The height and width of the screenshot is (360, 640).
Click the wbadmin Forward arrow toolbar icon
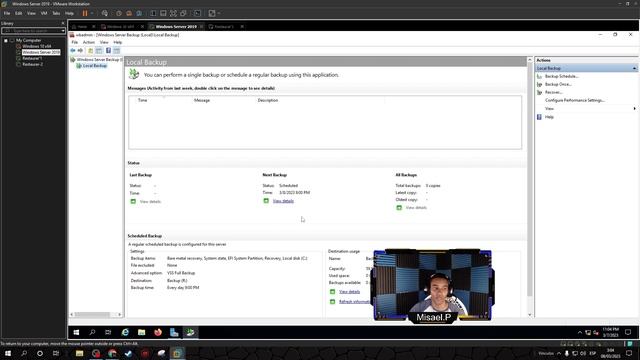[80, 51]
